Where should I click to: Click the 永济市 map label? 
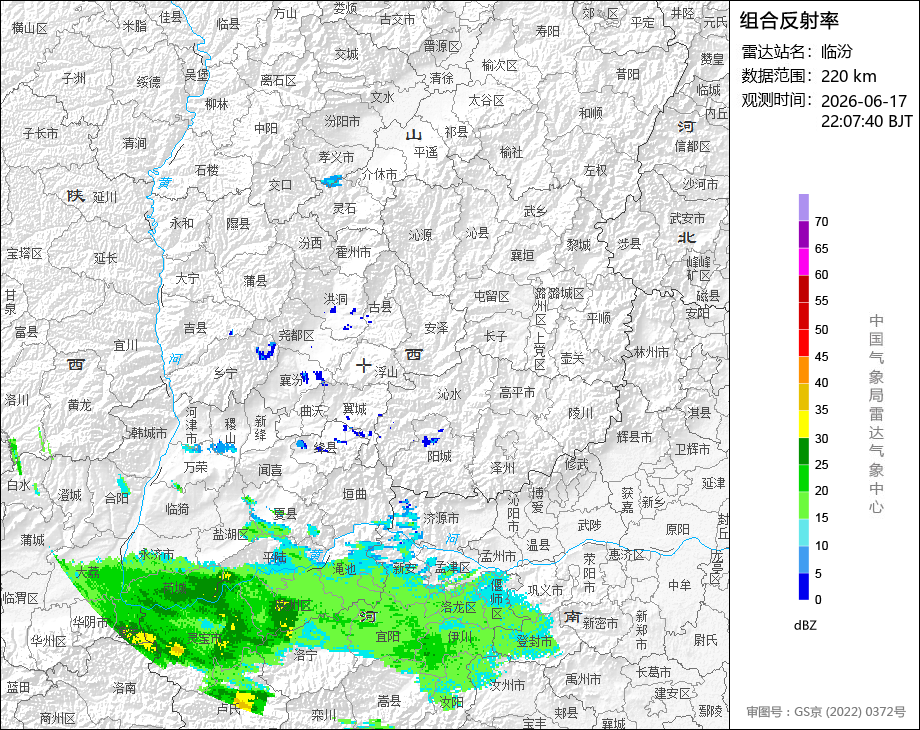coord(156,554)
